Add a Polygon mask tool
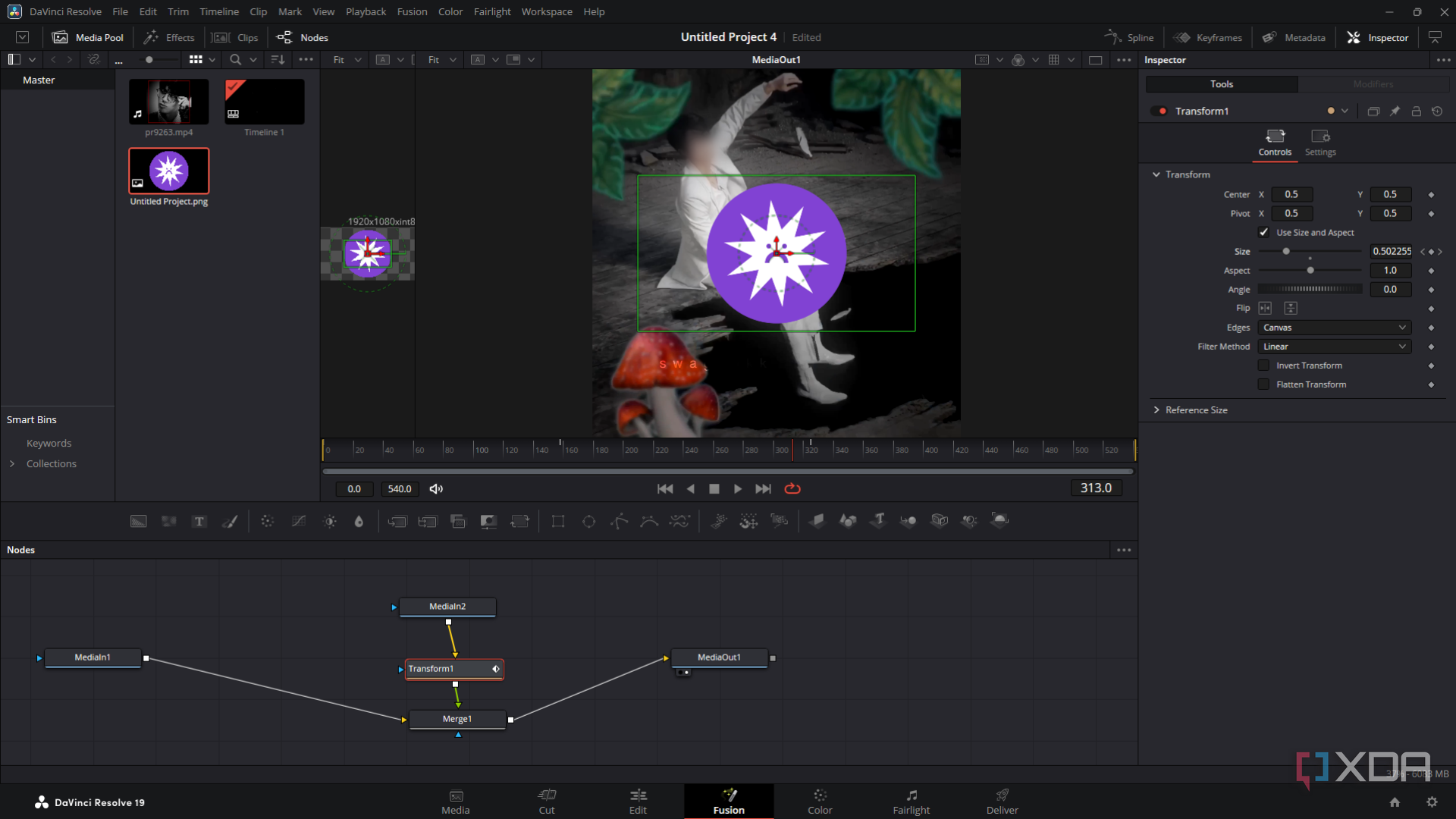 point(620,521)
